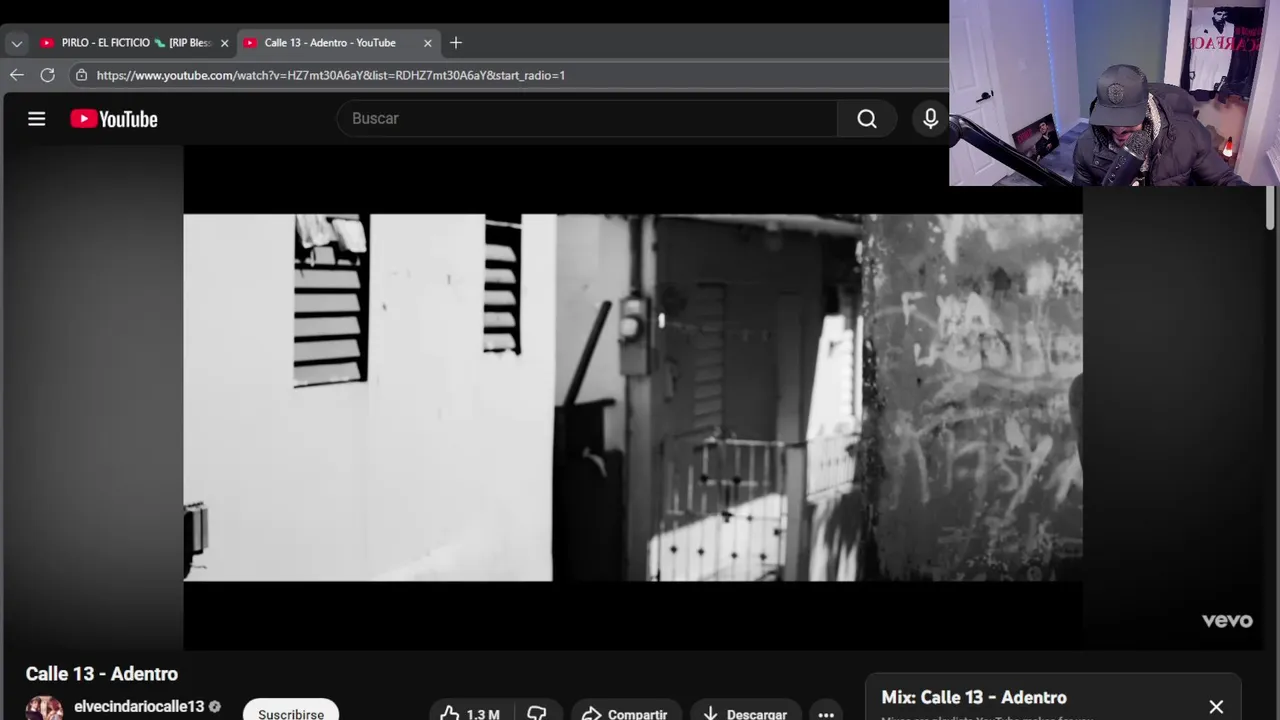
Task: Click the Mix: Calle 13 - Adentro heading
Action: [x=974, y=697]
